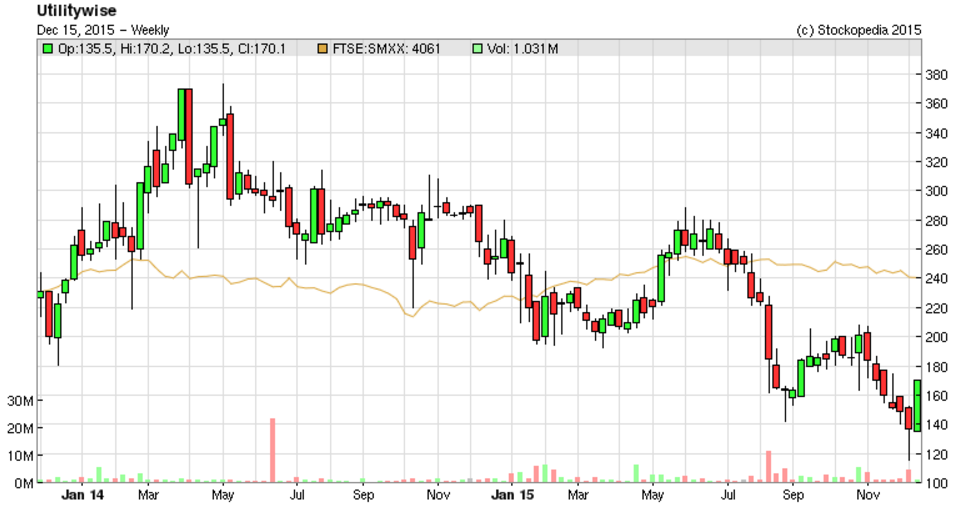Image resolution: width=967 pixels, height=518 pixels.
Task: Click the 380 price axis label
Action: 936,75
